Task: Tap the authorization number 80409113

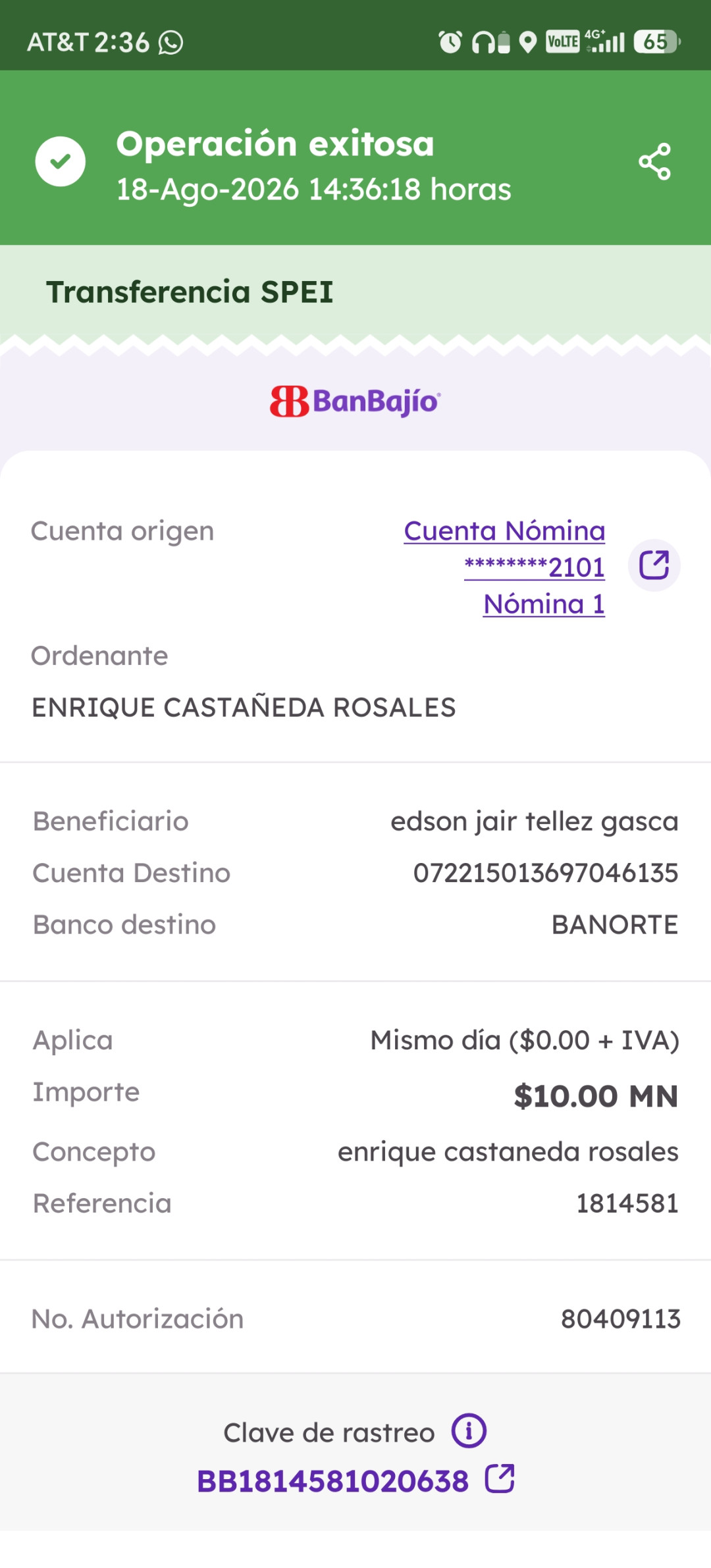Action: click(x=620, y=1319)
